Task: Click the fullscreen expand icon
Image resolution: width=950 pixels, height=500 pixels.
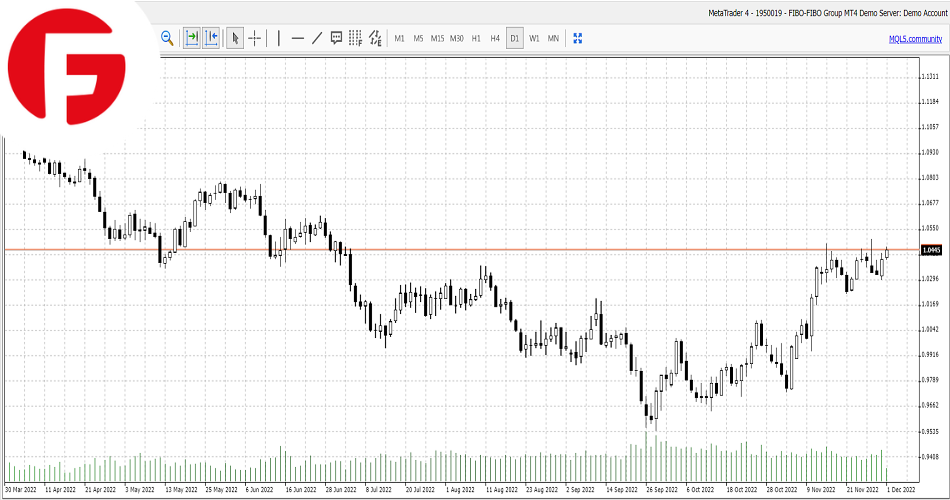Action: coord(577,38)
